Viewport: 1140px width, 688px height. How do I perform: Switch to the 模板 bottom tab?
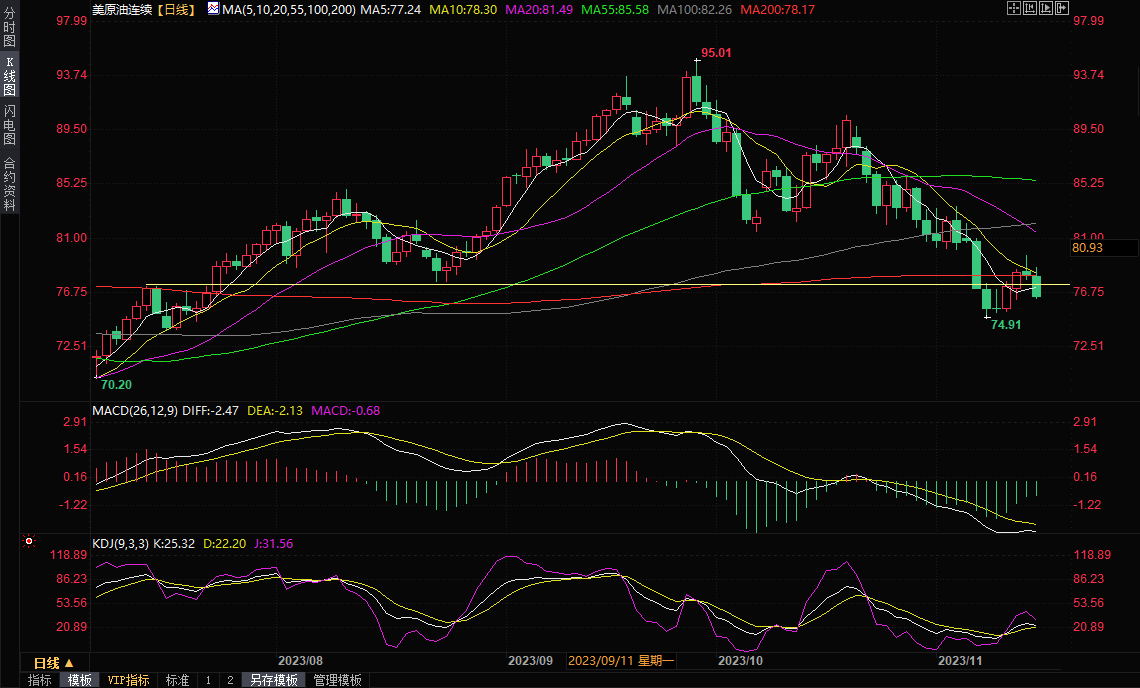79,680
